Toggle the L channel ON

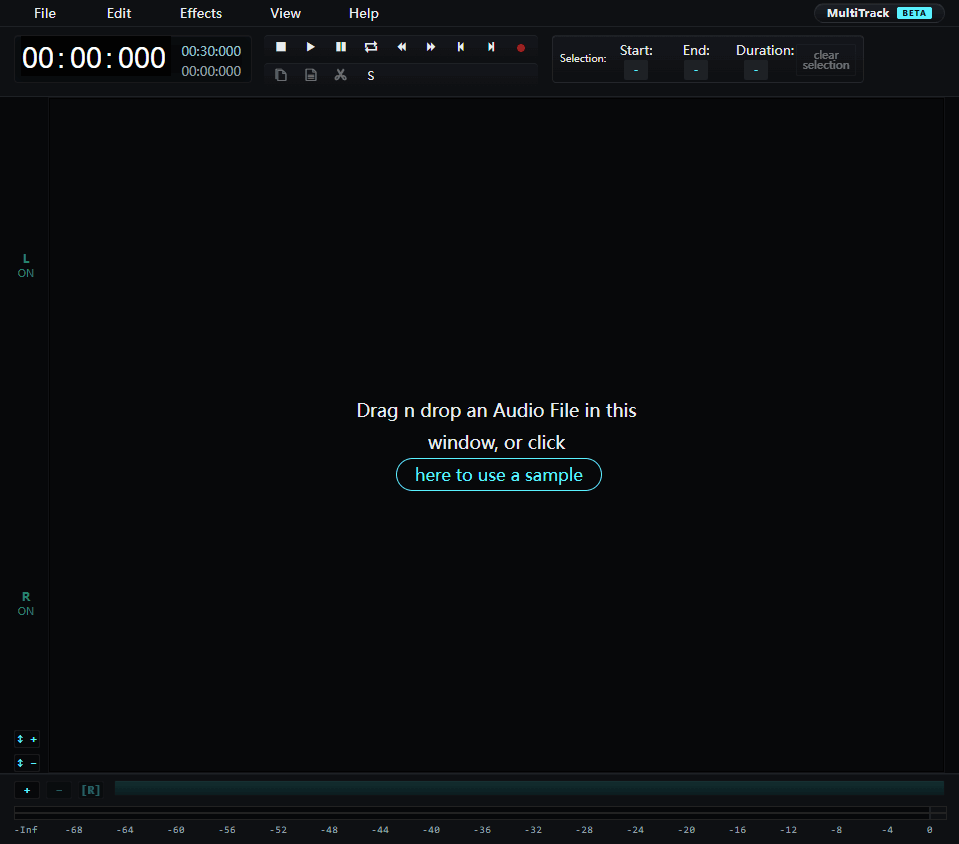tap(26, 266)
